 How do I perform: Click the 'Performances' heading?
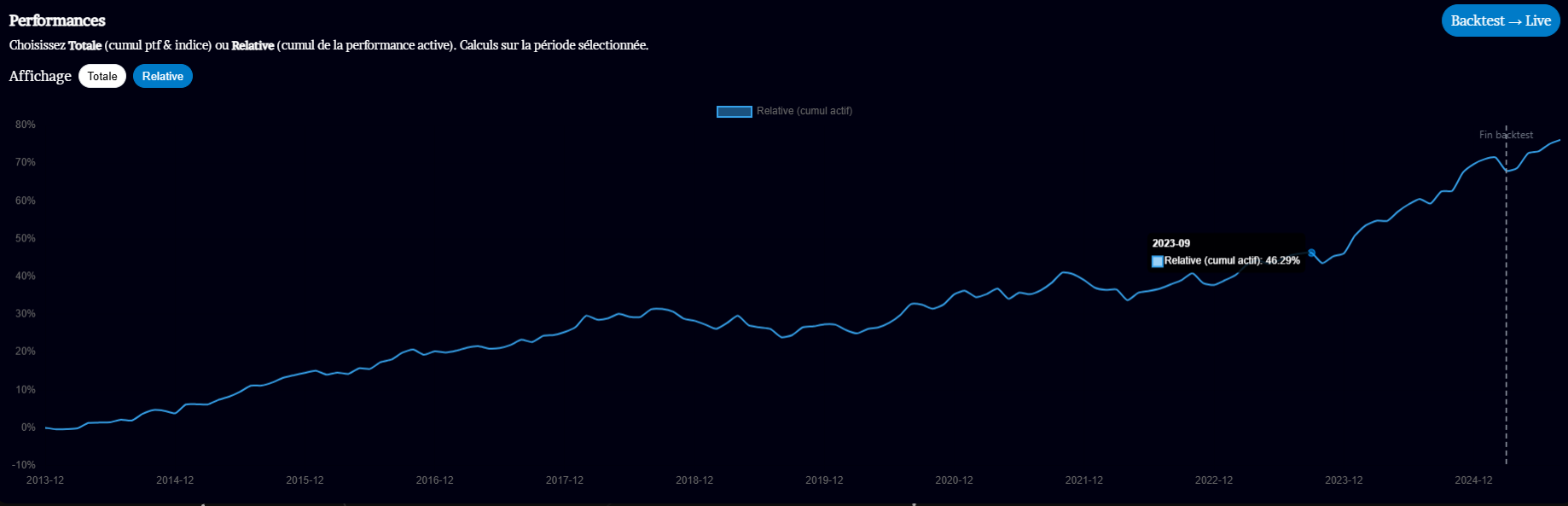click(57, 20)
